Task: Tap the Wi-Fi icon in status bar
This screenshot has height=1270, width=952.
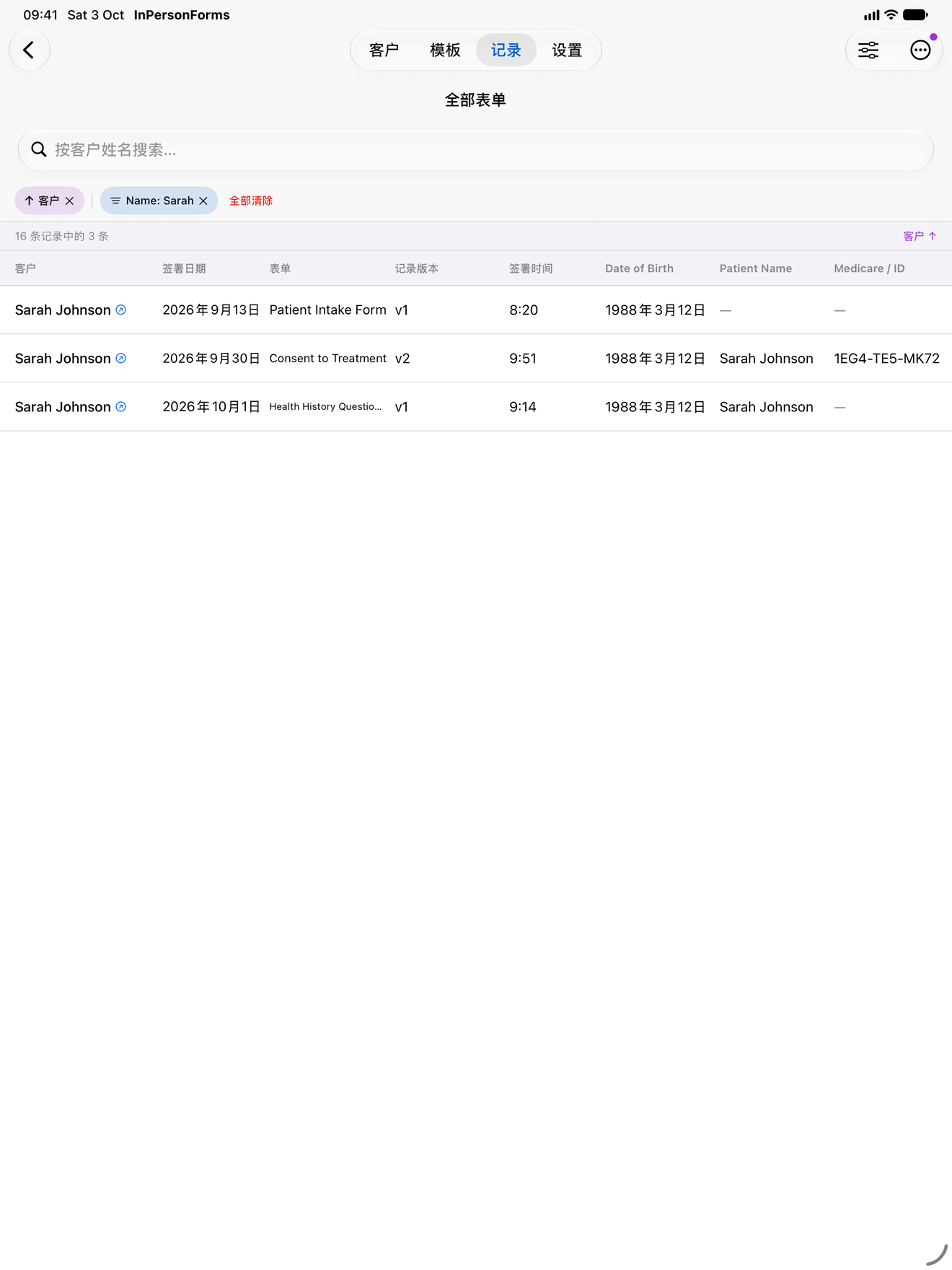Action: [891, 14]
